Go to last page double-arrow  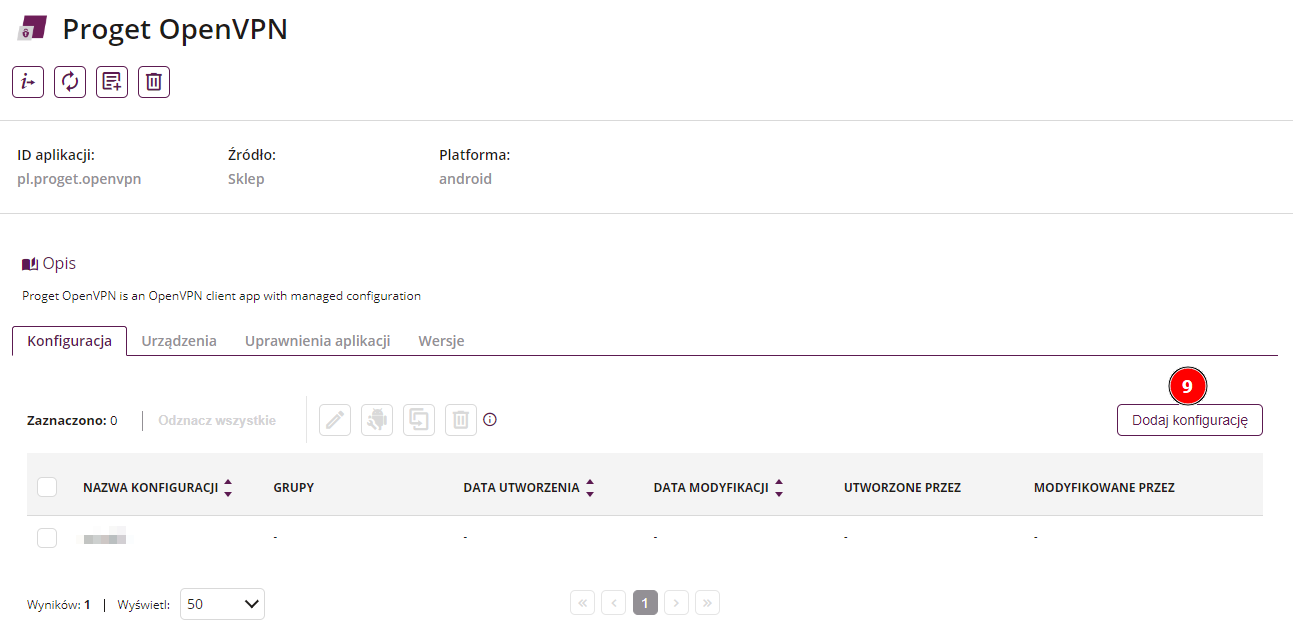[708, 603]
